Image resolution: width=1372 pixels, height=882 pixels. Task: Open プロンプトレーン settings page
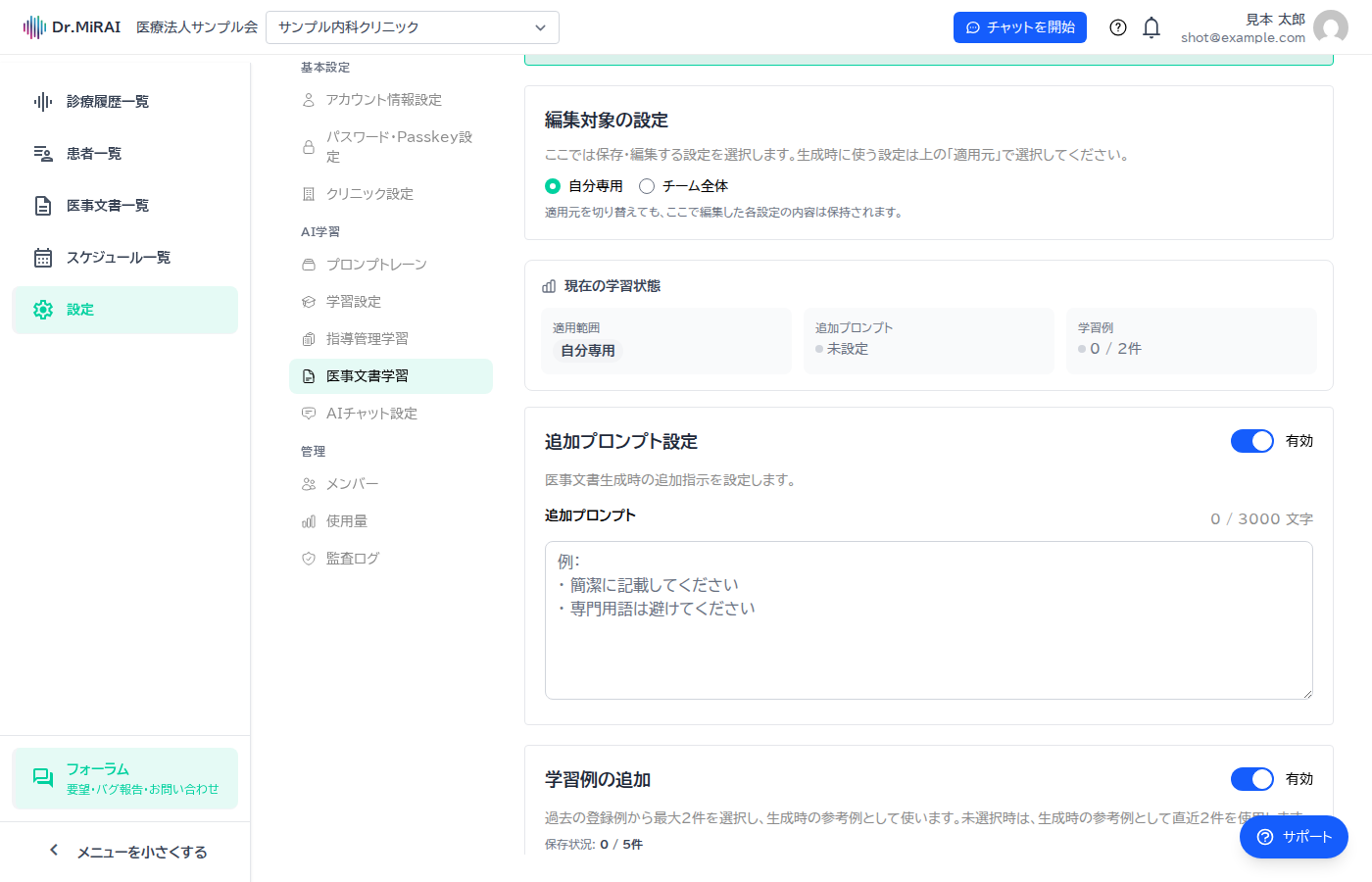(x=391, y=265)
